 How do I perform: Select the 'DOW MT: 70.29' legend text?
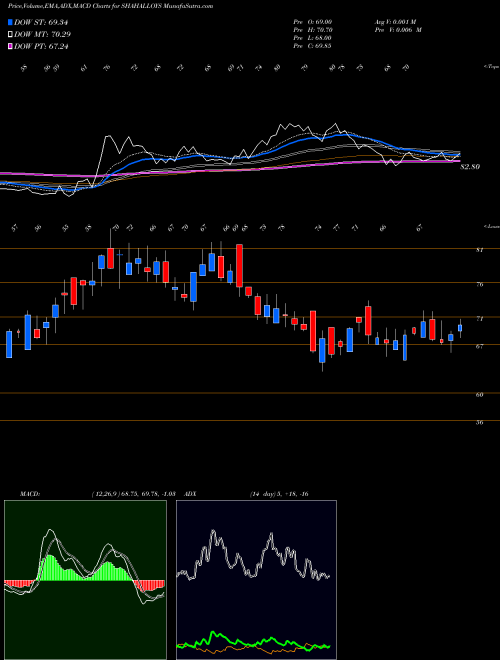click(x=43, y=35)
